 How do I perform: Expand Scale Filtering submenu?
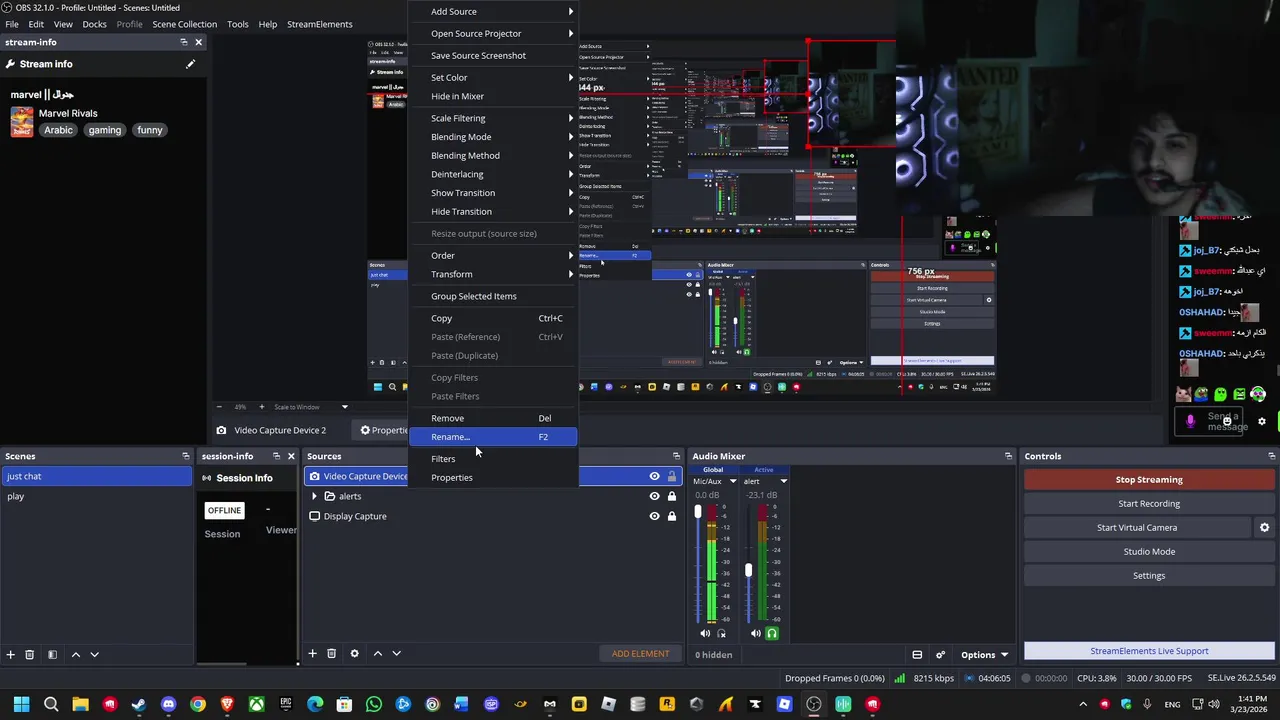point(493,118)
